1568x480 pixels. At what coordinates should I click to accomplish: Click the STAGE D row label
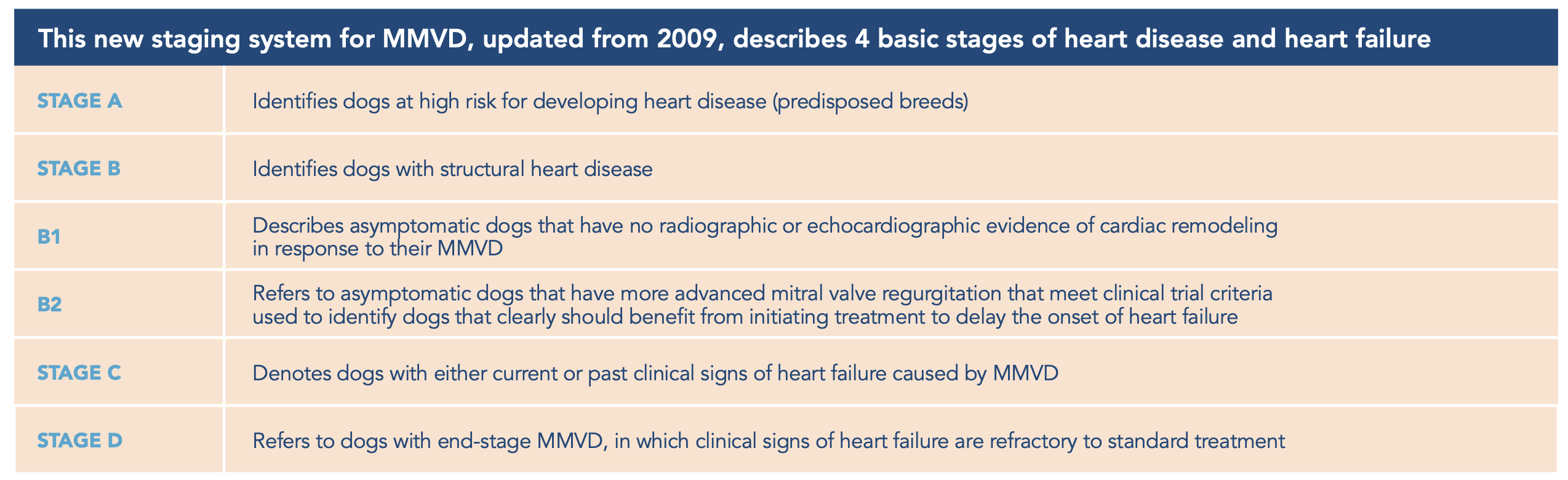(79, 441)
